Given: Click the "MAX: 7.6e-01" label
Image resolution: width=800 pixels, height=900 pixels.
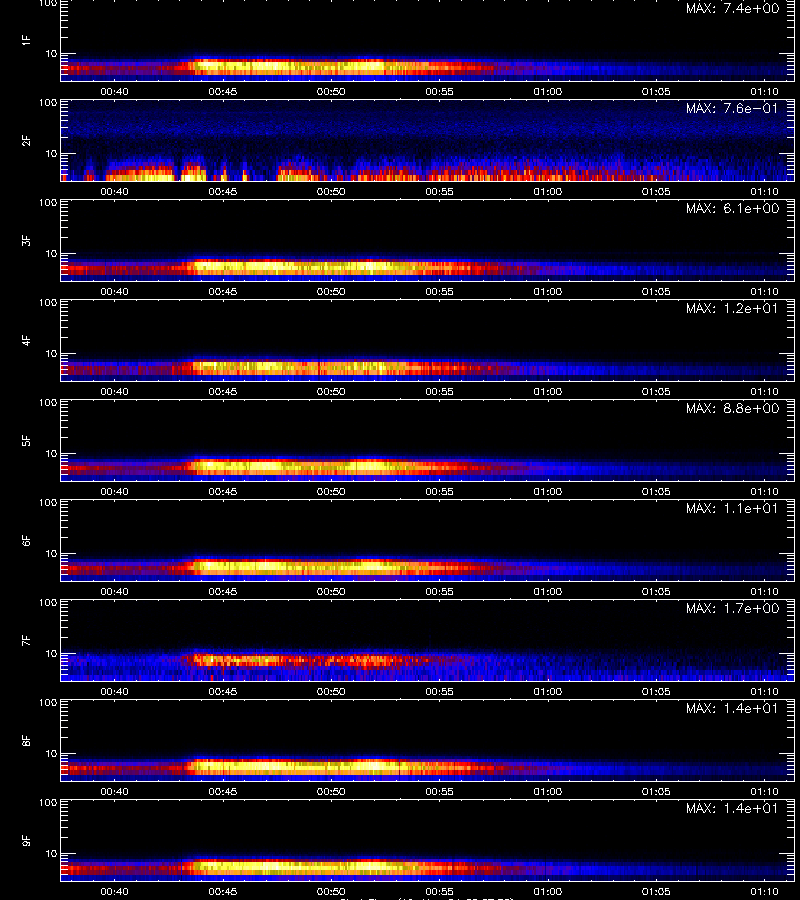Looking at the screenshot, I should 732,108.
